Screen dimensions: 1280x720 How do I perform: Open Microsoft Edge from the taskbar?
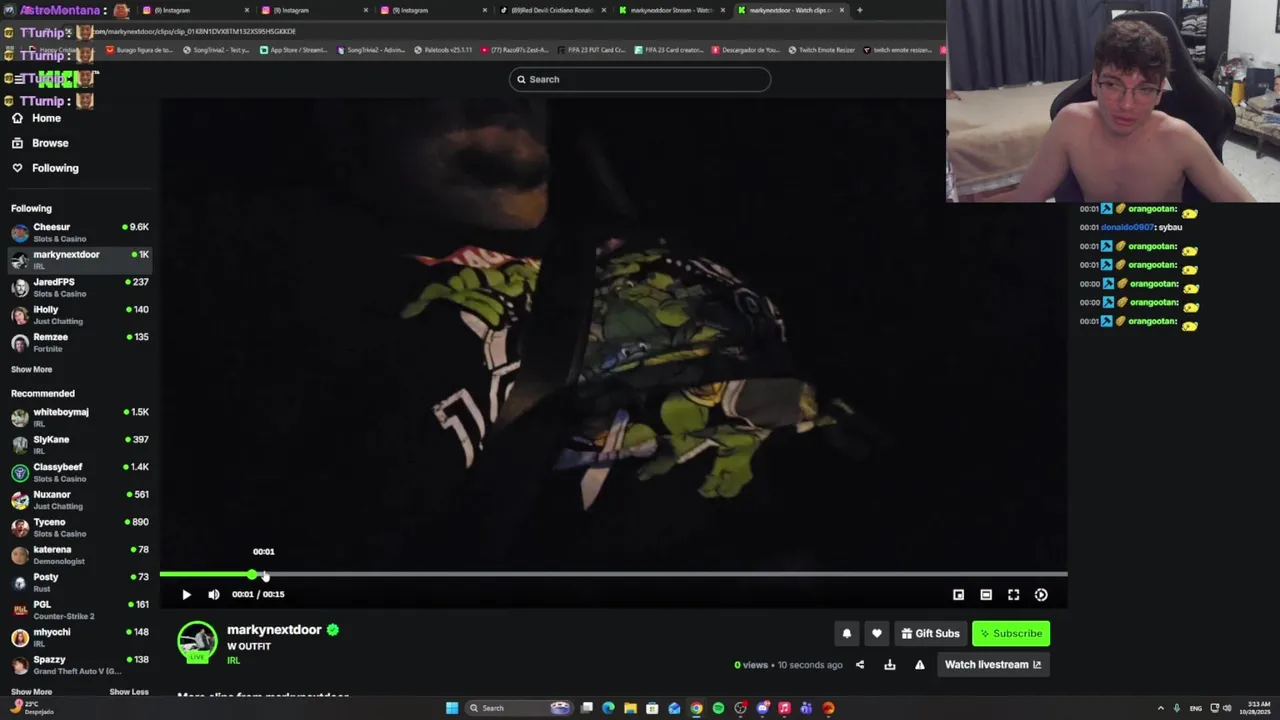coord(608,708)
